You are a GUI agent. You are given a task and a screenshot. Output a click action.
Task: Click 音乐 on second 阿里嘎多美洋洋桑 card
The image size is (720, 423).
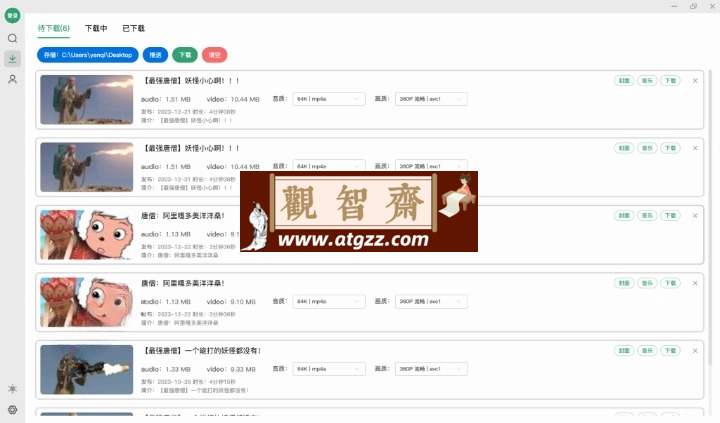click(x=647, y=283)
